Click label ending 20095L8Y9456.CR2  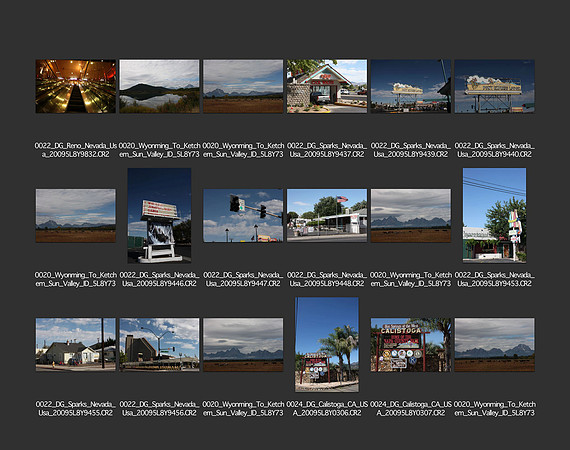pos(159,409)
